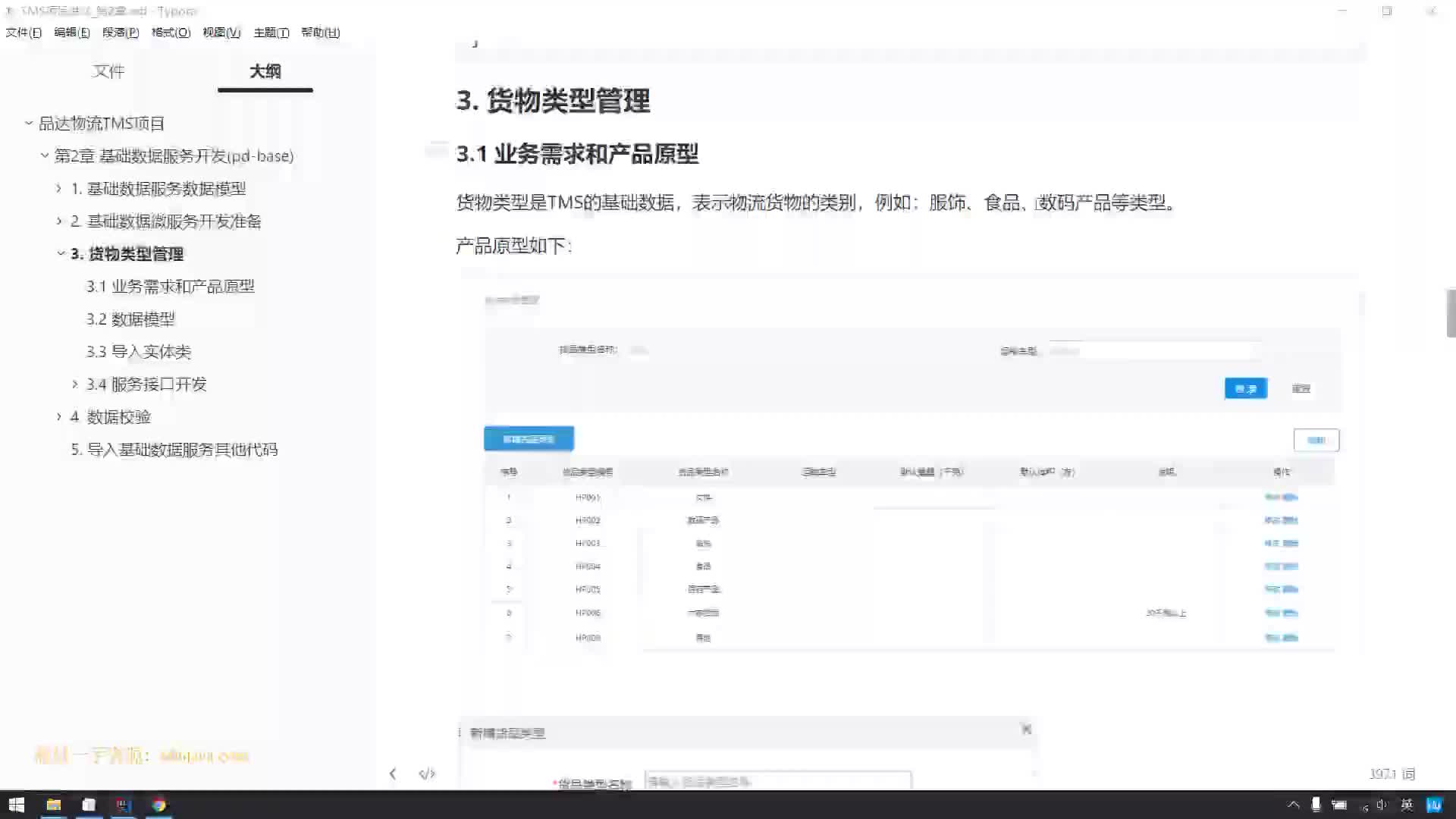The height and width of the screenshot is (819, 1456).
Task: Open the 格式 menu
Action: click(x=171, y=33)
